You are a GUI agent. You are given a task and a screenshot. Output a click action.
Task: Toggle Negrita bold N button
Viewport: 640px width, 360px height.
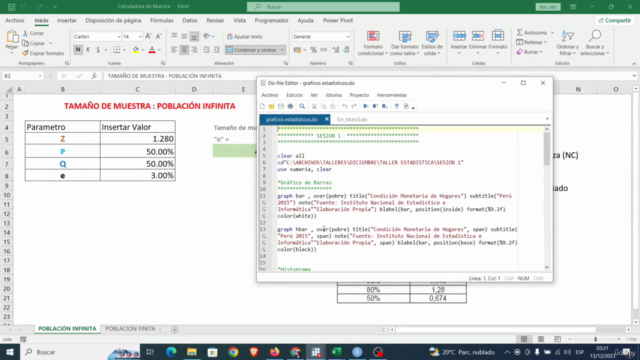pos(78,50)
